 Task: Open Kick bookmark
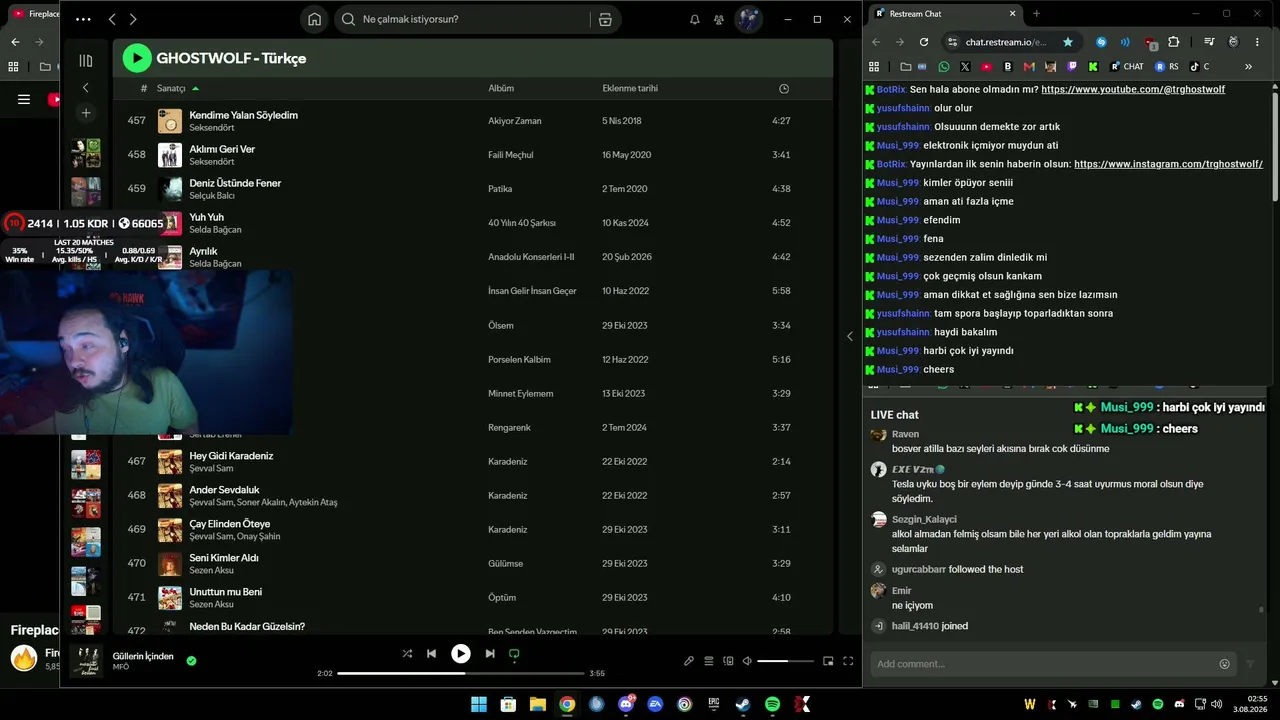click(1093, 67)
